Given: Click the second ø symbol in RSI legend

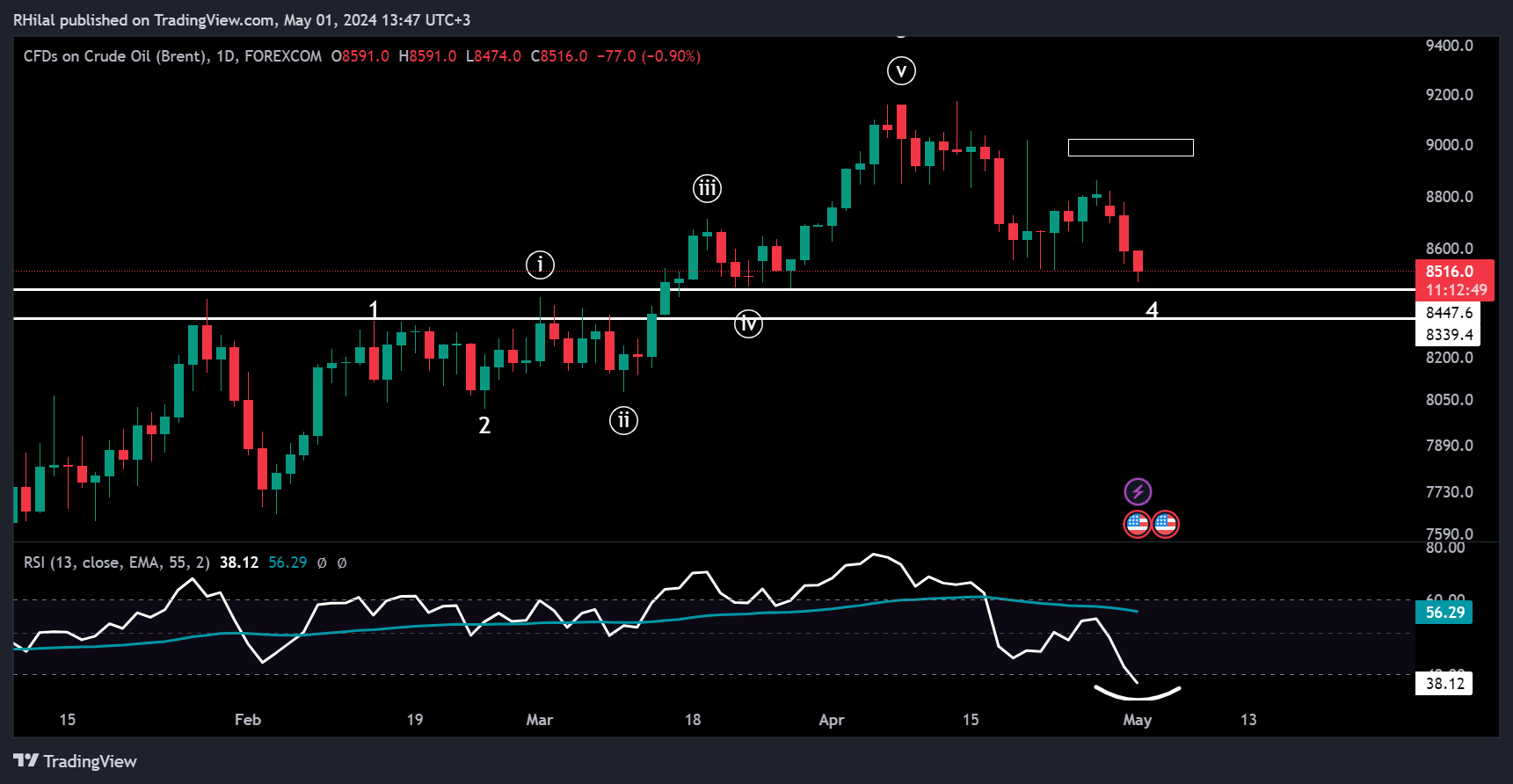Looking at the screenshot, I should [x=342, y=563].
